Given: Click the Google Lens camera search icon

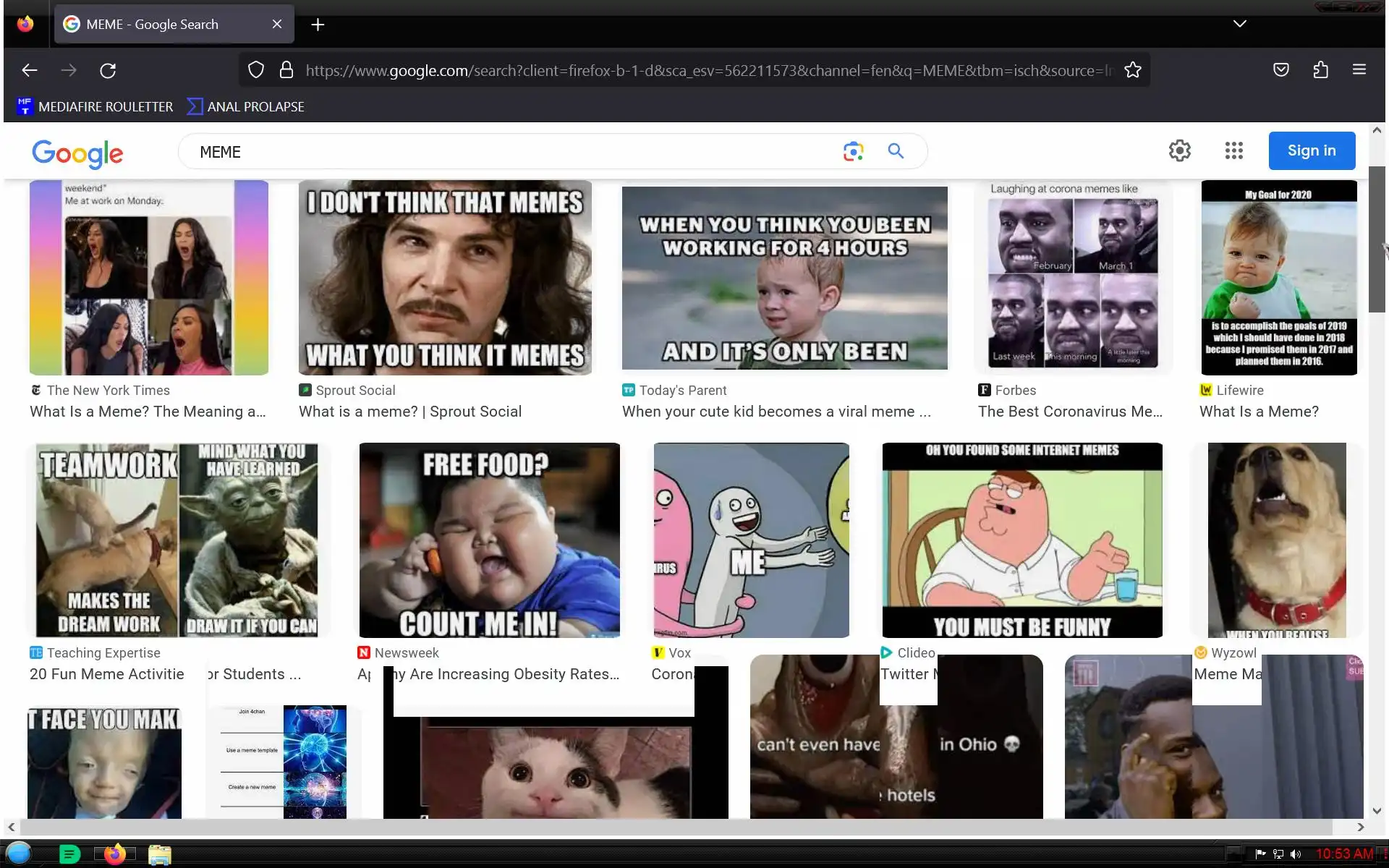Looking at the screenshot, I should 853,151.
